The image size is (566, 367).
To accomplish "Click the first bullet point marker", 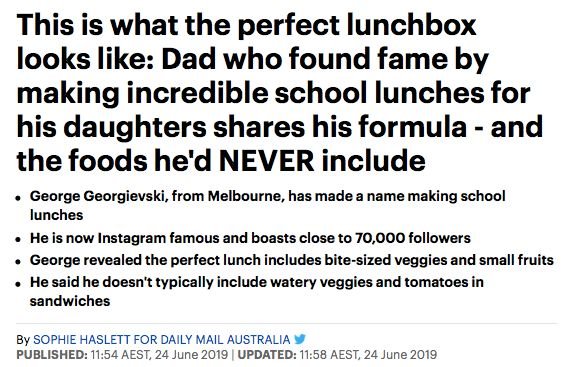I will [18, 198].
